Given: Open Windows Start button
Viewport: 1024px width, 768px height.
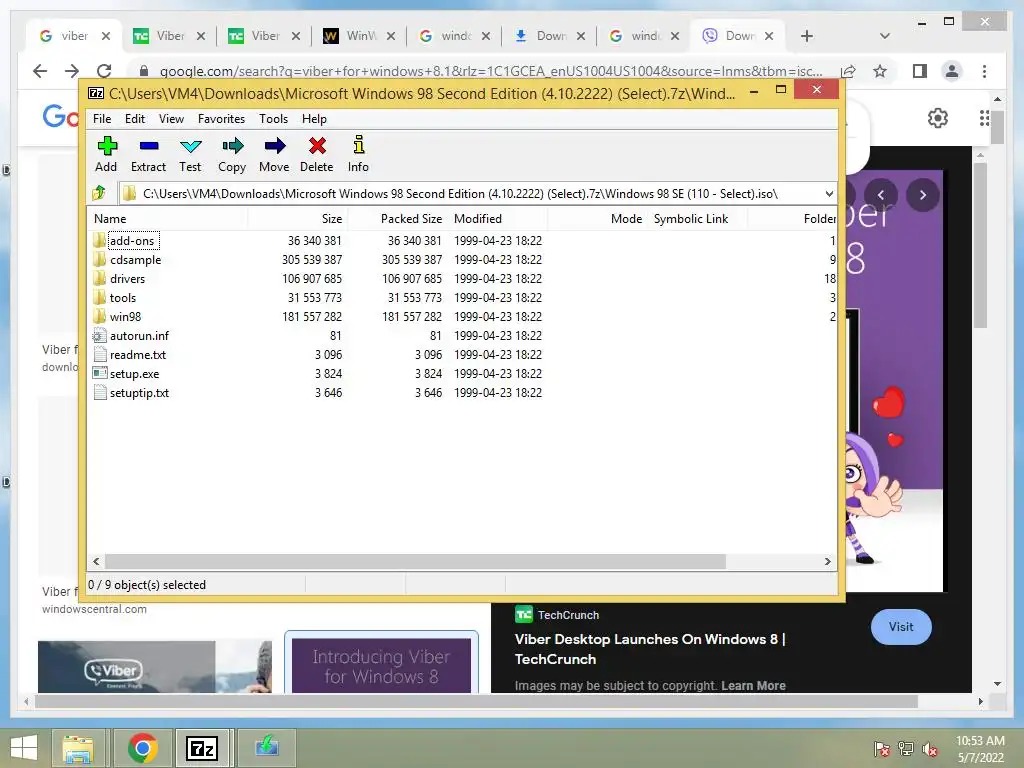Looking at the screenshot, I should [24, 748].
